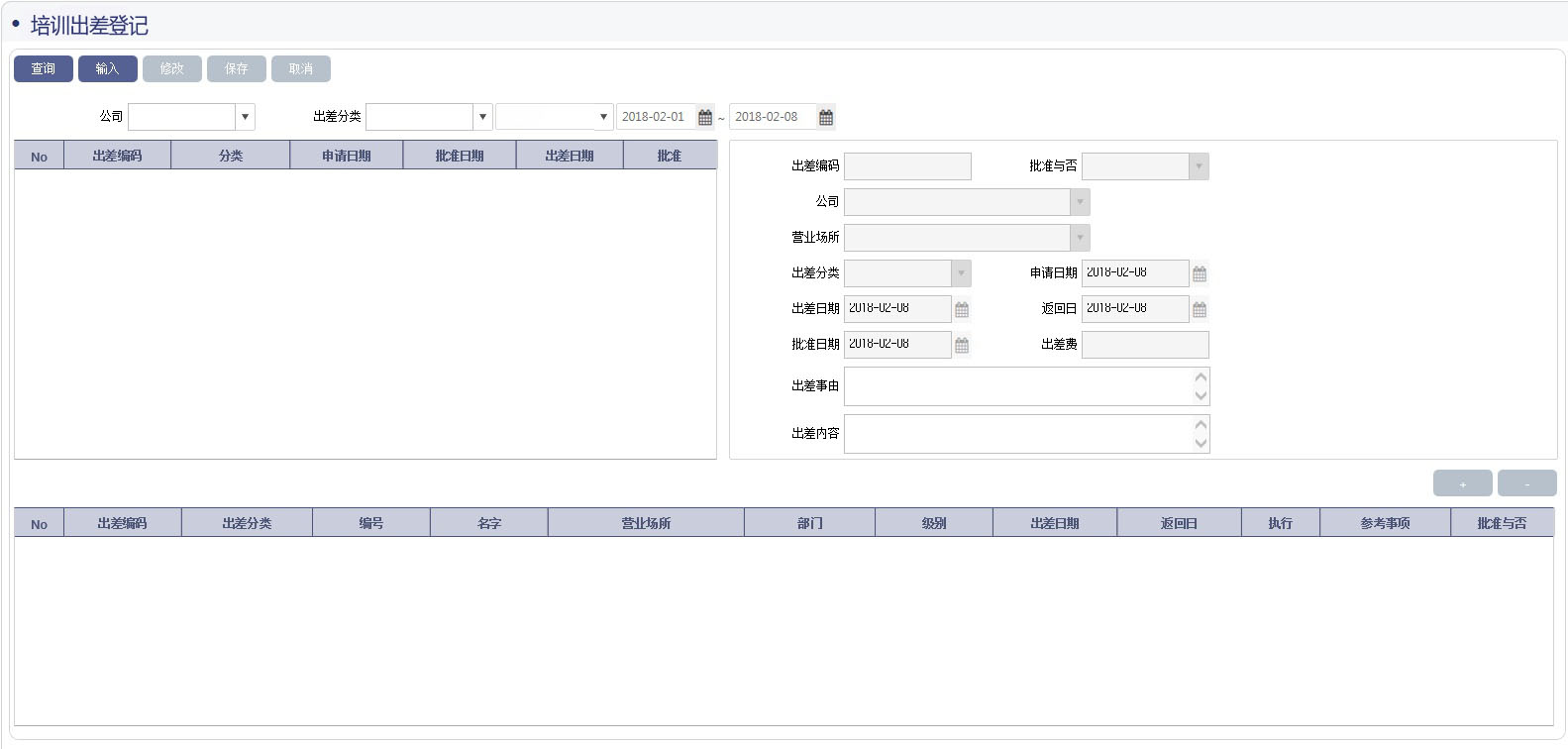Click the 保存 button
This screenshot has width=1568, height=749.
[x=236, y=68]
